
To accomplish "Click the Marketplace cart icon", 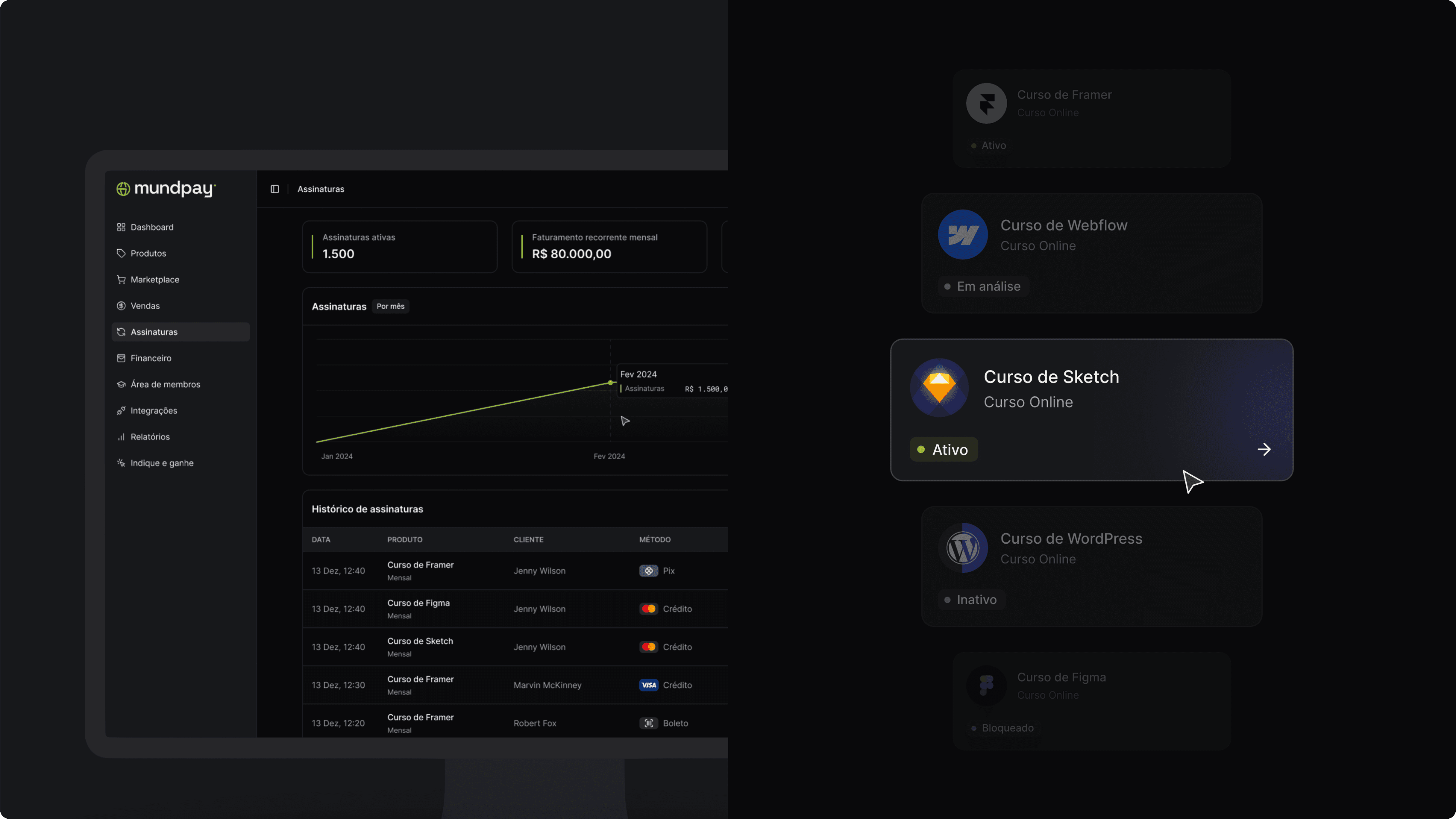I will click(121, 279).
